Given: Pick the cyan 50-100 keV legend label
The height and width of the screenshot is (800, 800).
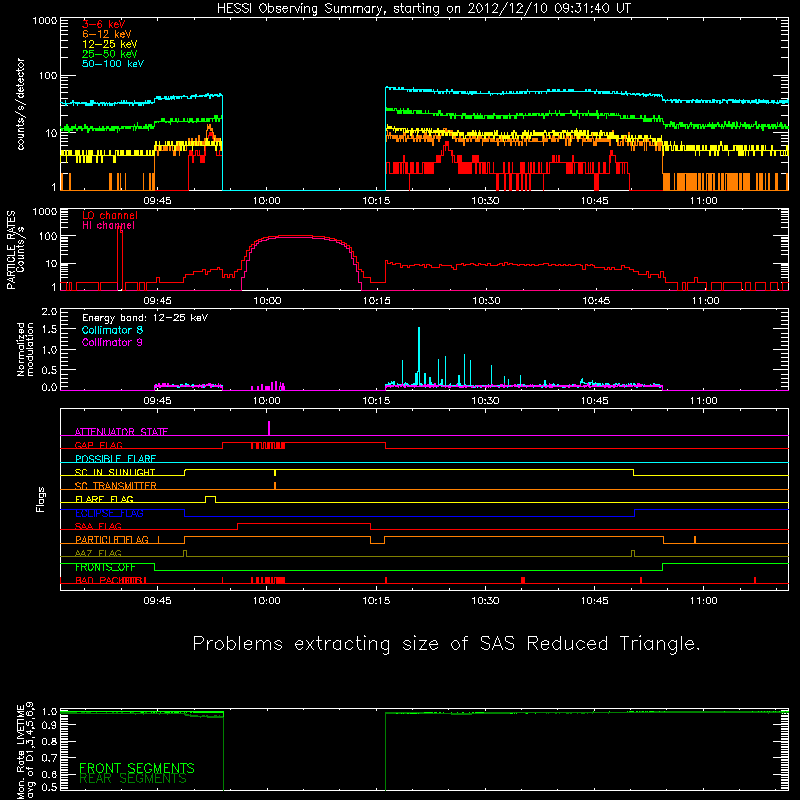Looking at the screenshot, I should [x=113, y=64].
